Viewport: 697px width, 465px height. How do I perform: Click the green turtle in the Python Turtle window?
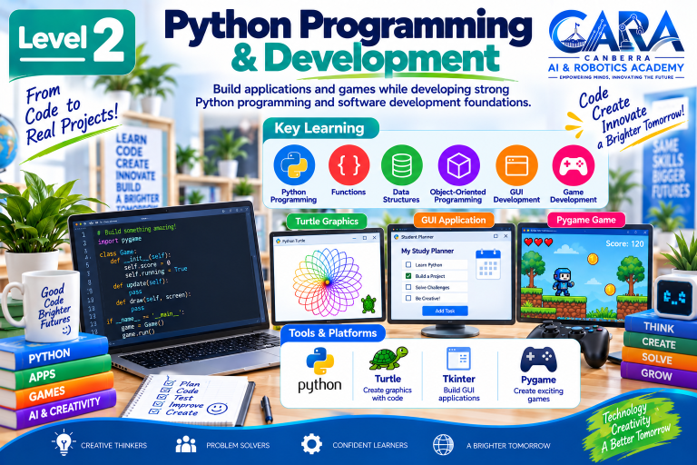click(369, 304)
